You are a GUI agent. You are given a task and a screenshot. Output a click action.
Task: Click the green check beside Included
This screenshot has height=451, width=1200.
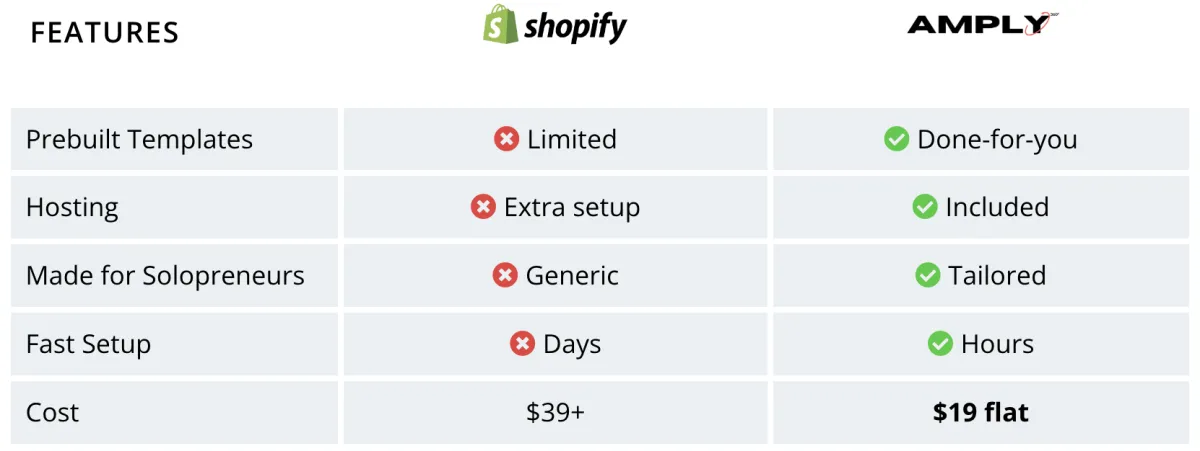pos(924,207)
